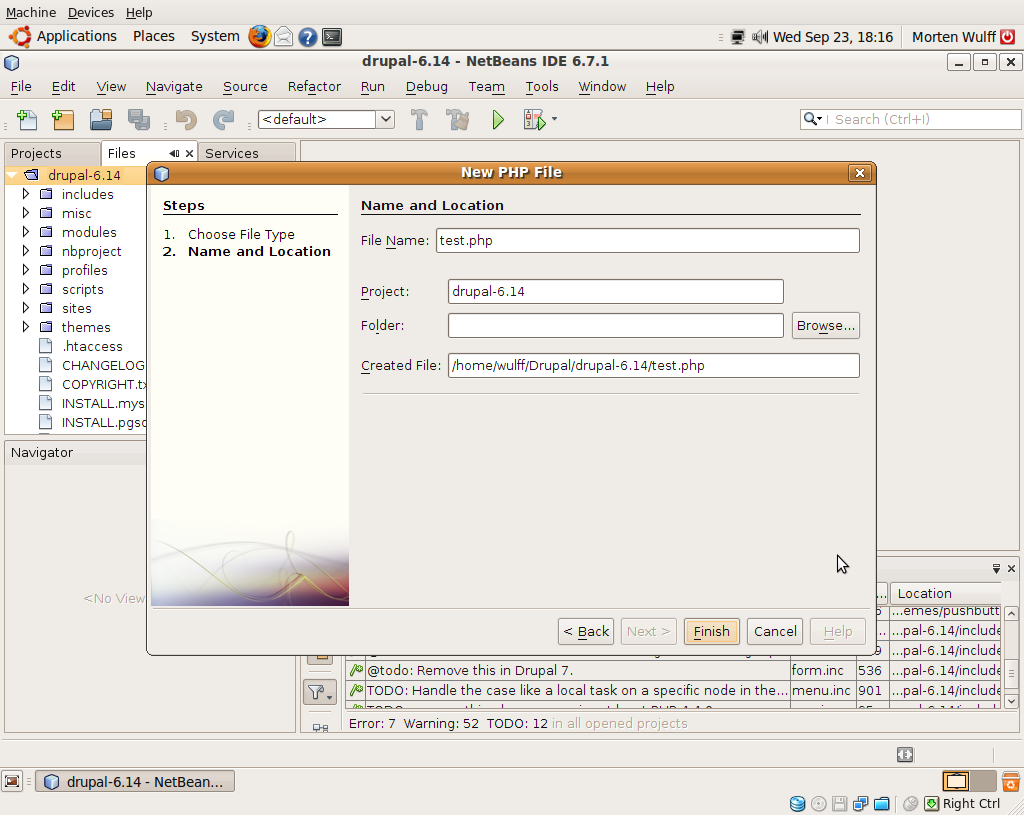The image size is (1024, 815).
Task: Click the Debug Main Project icon
Action: pos(534,120)
